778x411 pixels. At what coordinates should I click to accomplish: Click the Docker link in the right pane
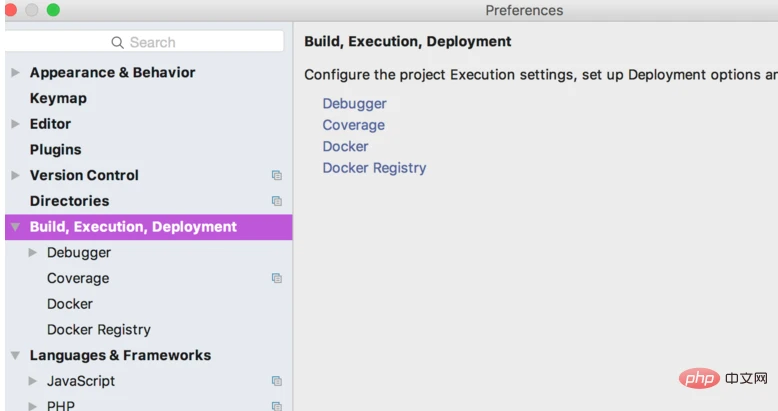[x=345, y=147]
